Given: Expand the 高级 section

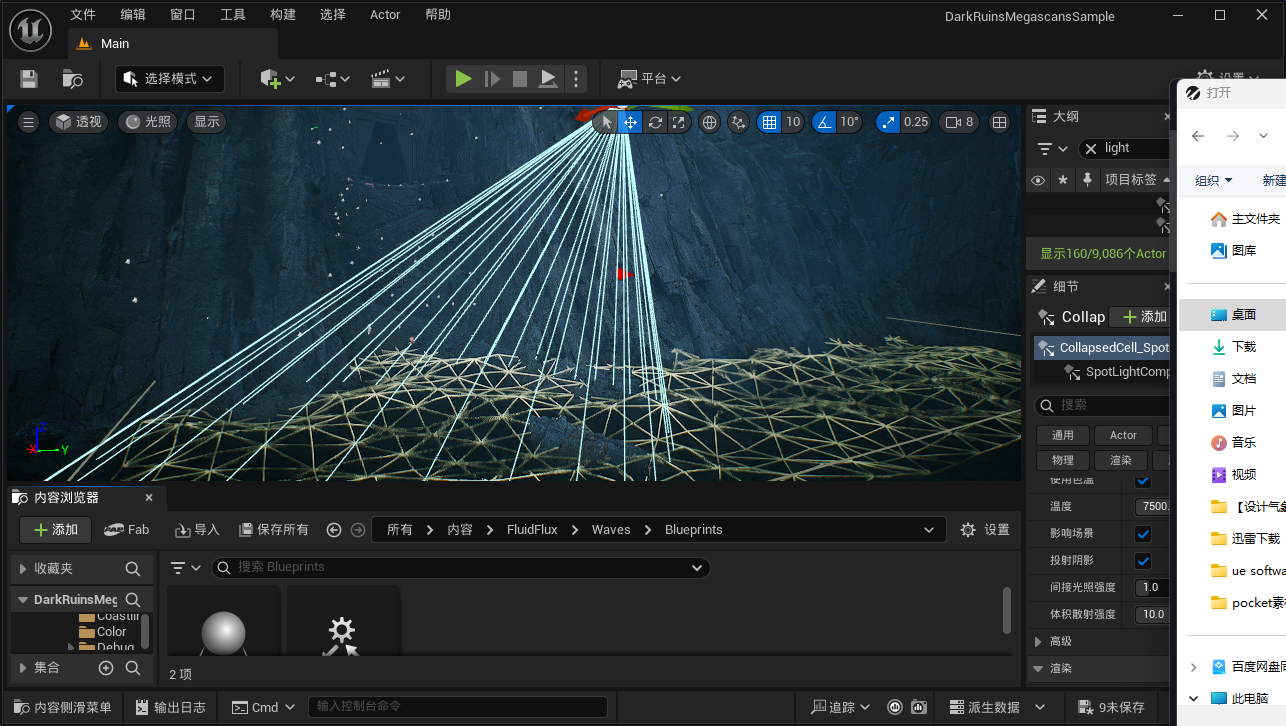Looking at the screenshot, I should coord(1038,642).
